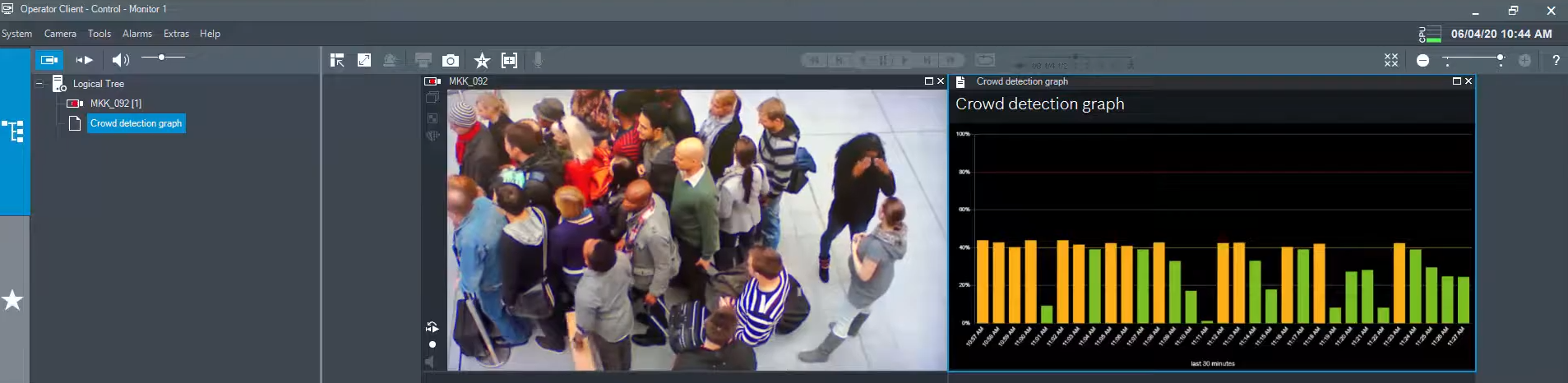Open the Help menu
Viewport: 1568px width, 383px height.
point(210,34)
